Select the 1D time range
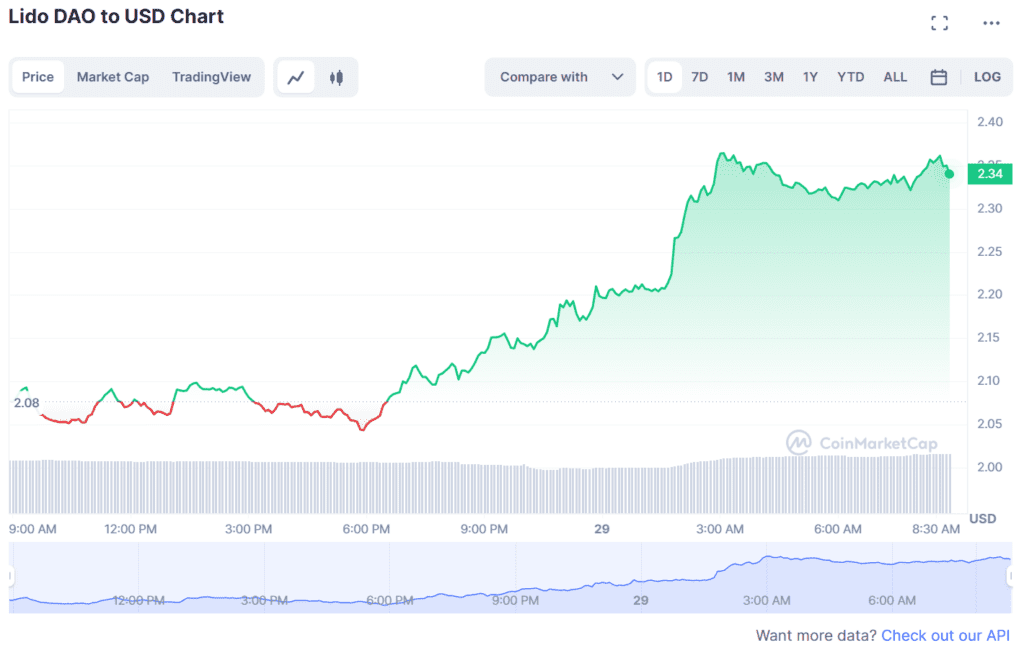1024x653 pixels. pyautogui.click(x=665, y=77)
